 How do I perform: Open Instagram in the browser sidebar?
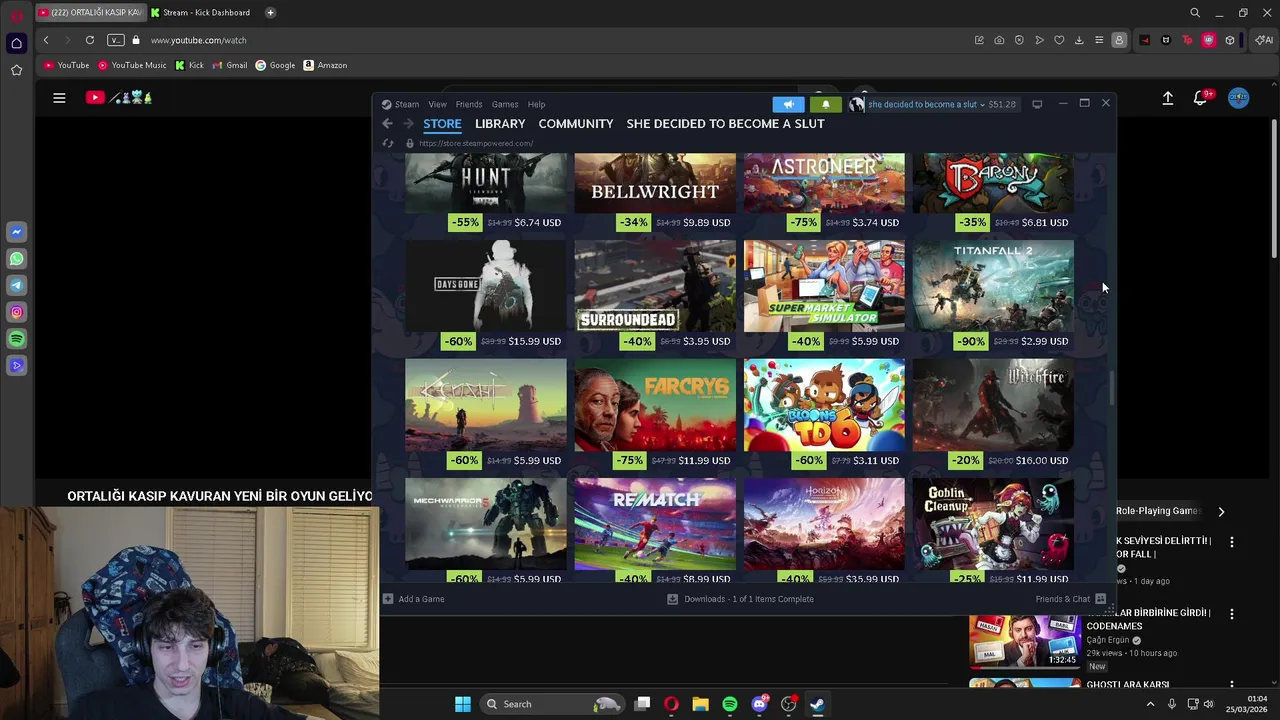pyautogui.click(x=16, y=312)
